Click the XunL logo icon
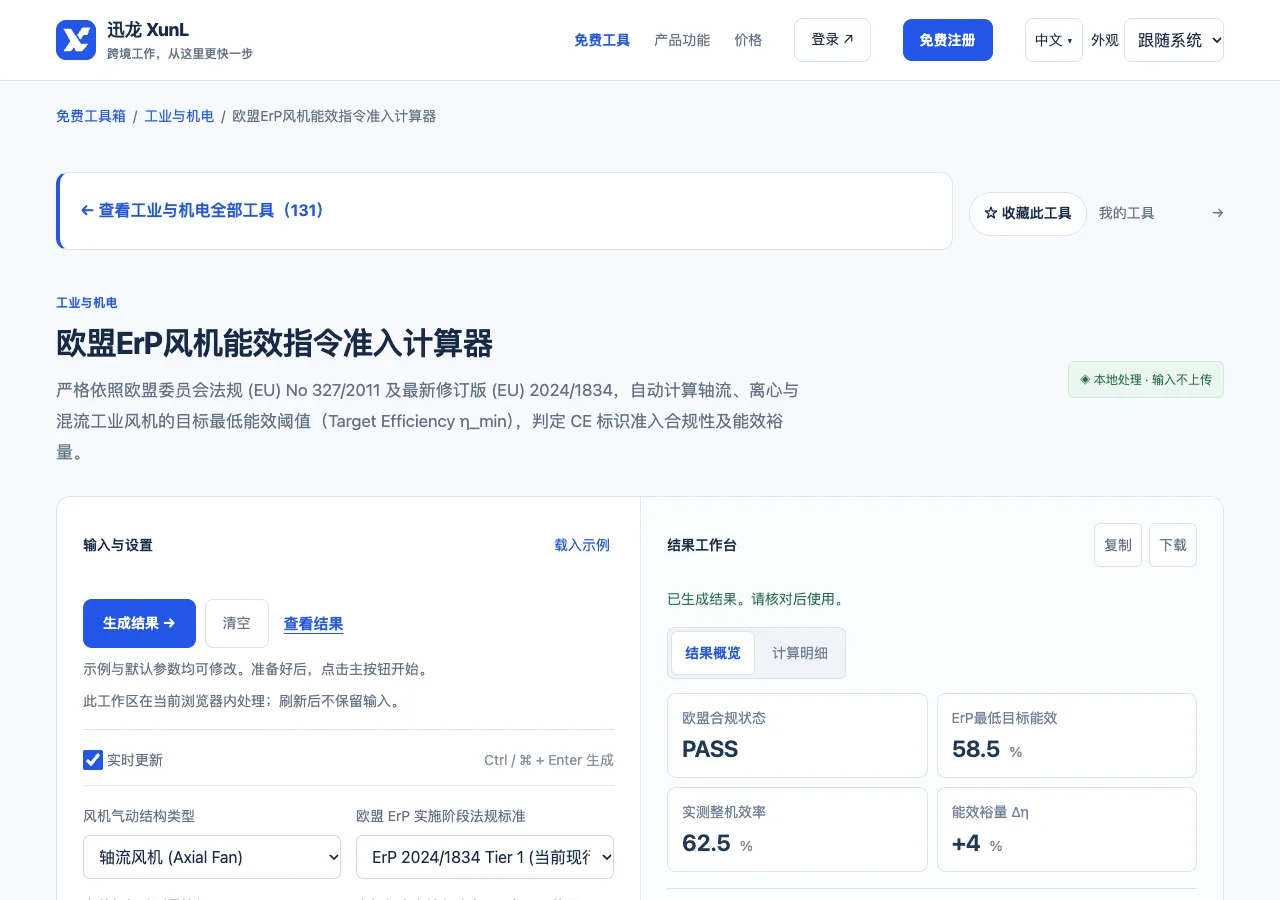1280x900 pixels. coord(76,40)
